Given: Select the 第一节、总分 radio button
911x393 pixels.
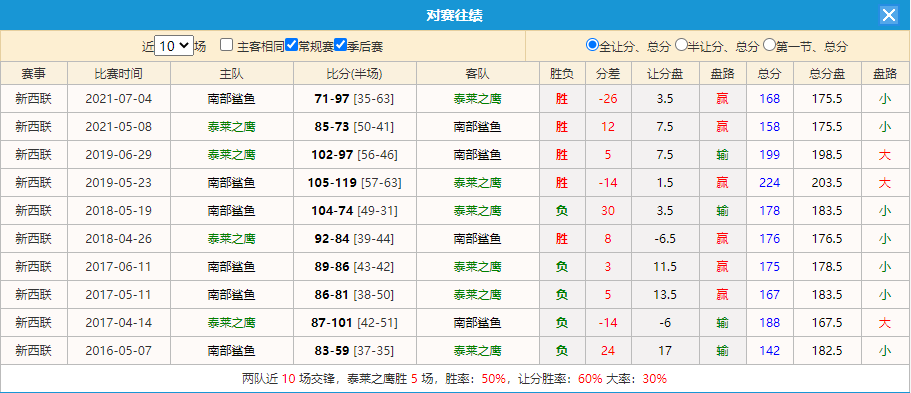Looking at the screenshot, I should click(x=770, y=45).
